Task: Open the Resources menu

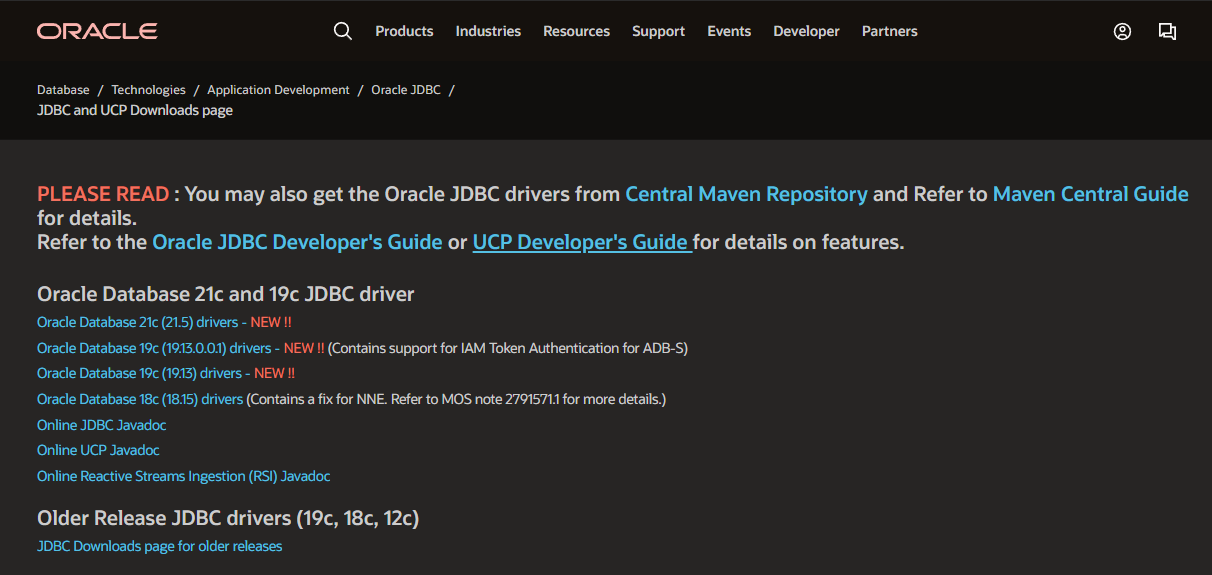Action: 576,31
